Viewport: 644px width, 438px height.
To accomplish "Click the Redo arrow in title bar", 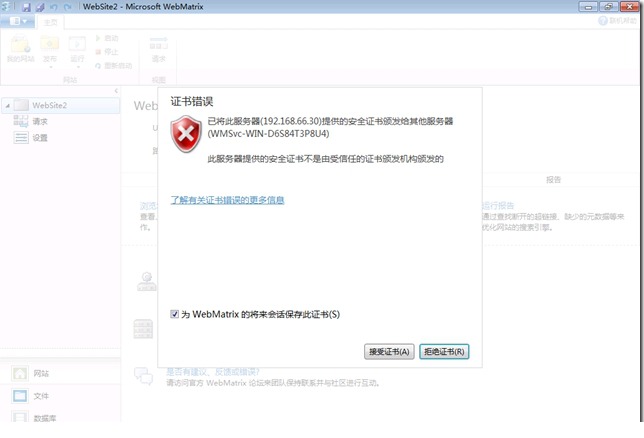I will [67, 7].
